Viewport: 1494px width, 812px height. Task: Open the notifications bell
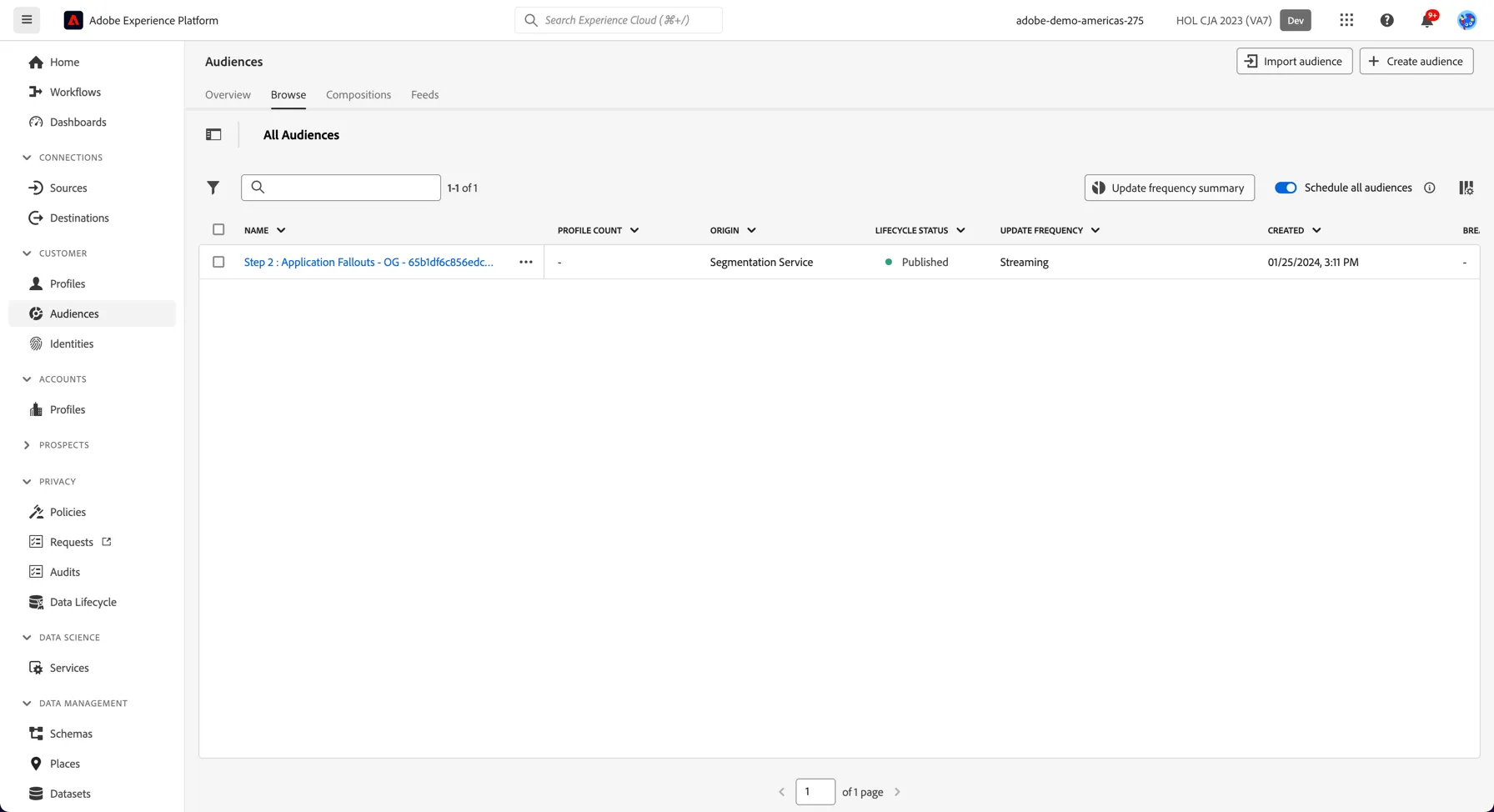point(1427,20)
